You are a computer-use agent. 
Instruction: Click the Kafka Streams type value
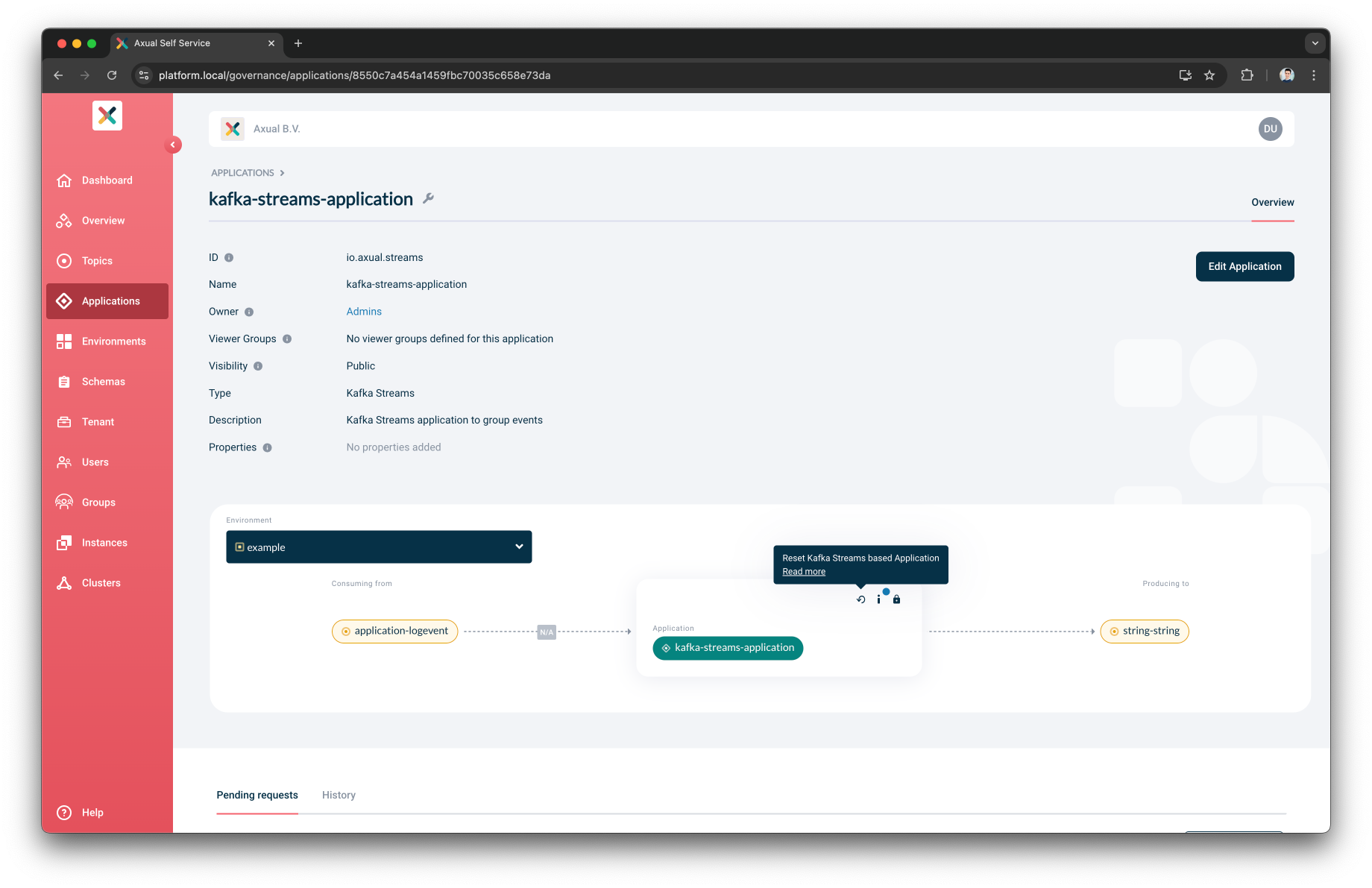pos(380,394)
